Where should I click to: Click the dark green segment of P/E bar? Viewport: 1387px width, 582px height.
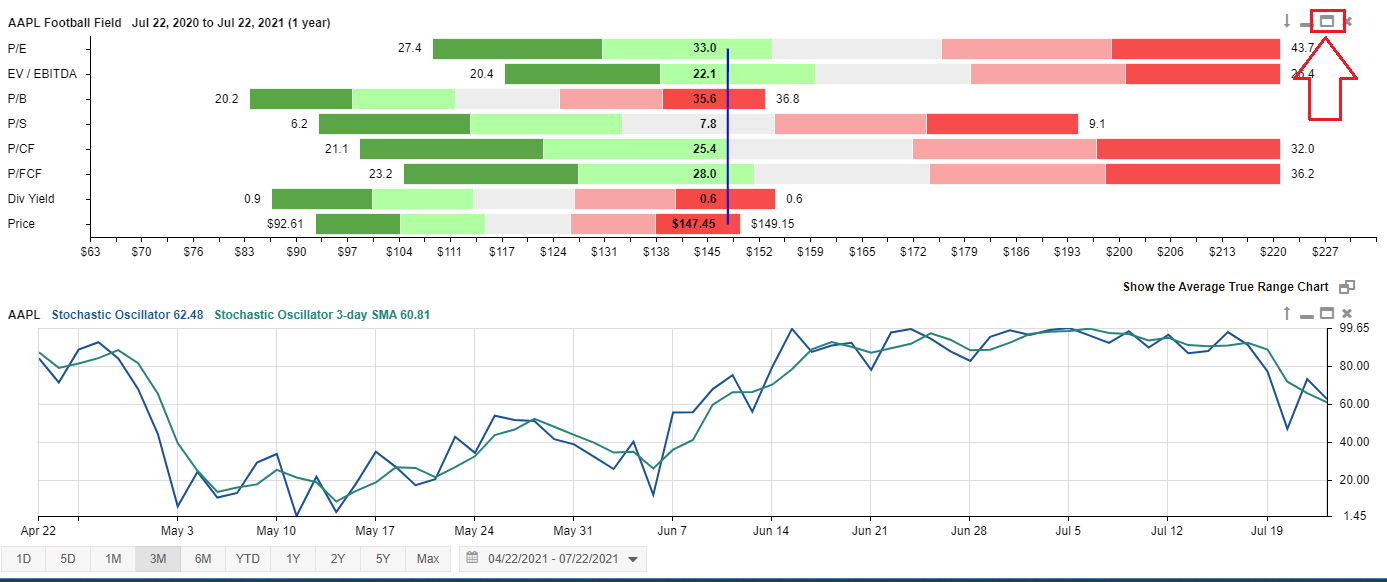(x=517, y=48)
